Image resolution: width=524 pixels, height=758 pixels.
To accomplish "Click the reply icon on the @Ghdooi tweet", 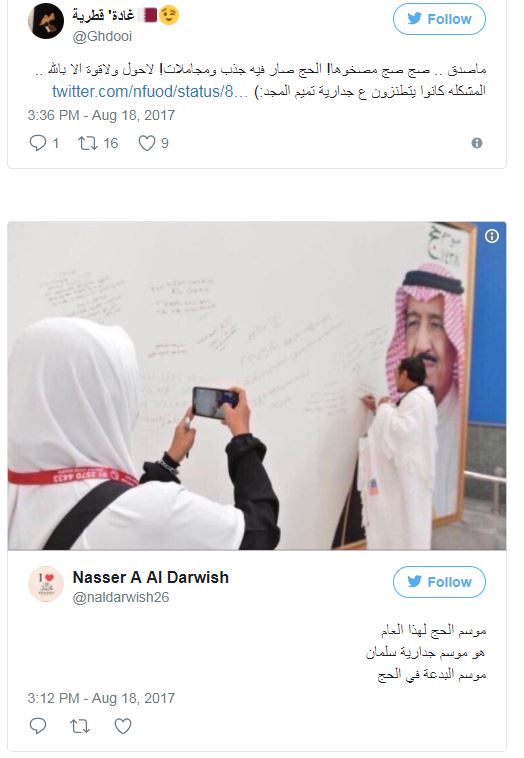I will [38, 143].
